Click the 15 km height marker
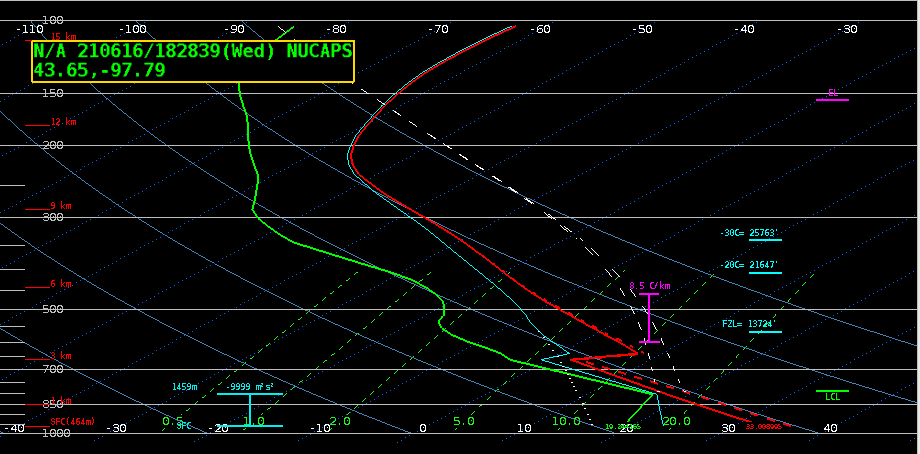Screen dimensions: 920x454 pyautogui.click(x=63, y=36)
